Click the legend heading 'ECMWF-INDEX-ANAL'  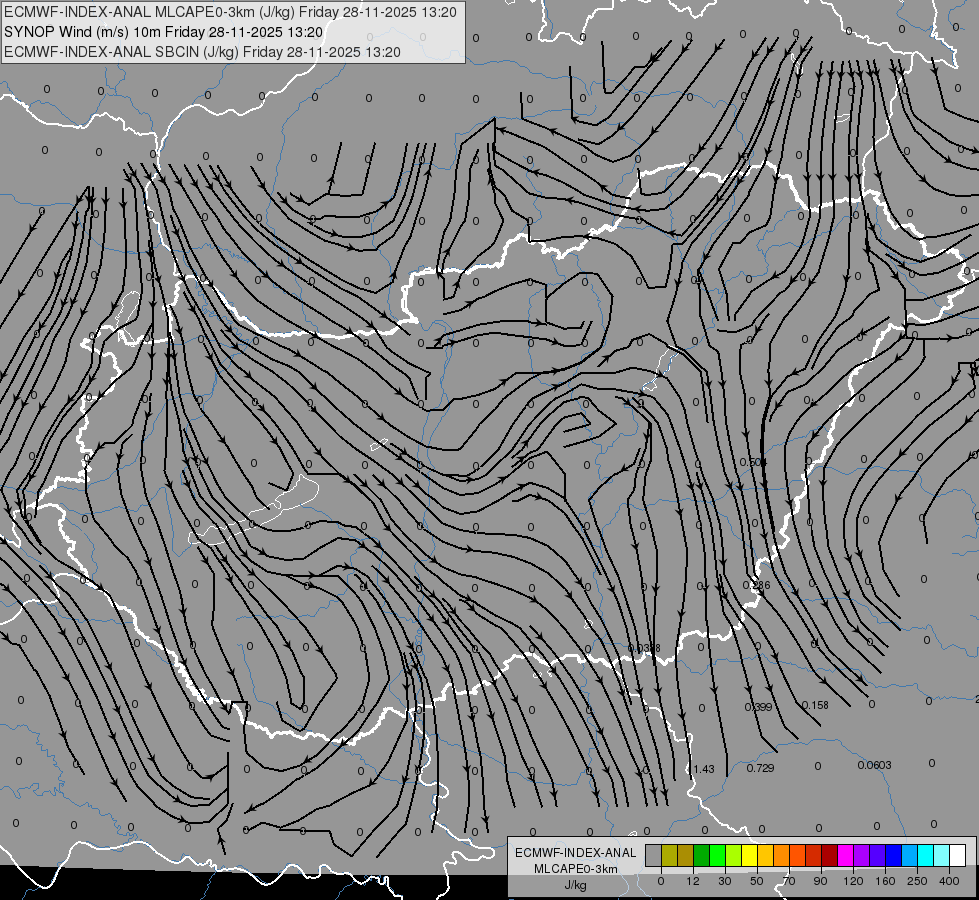point(576,853)
